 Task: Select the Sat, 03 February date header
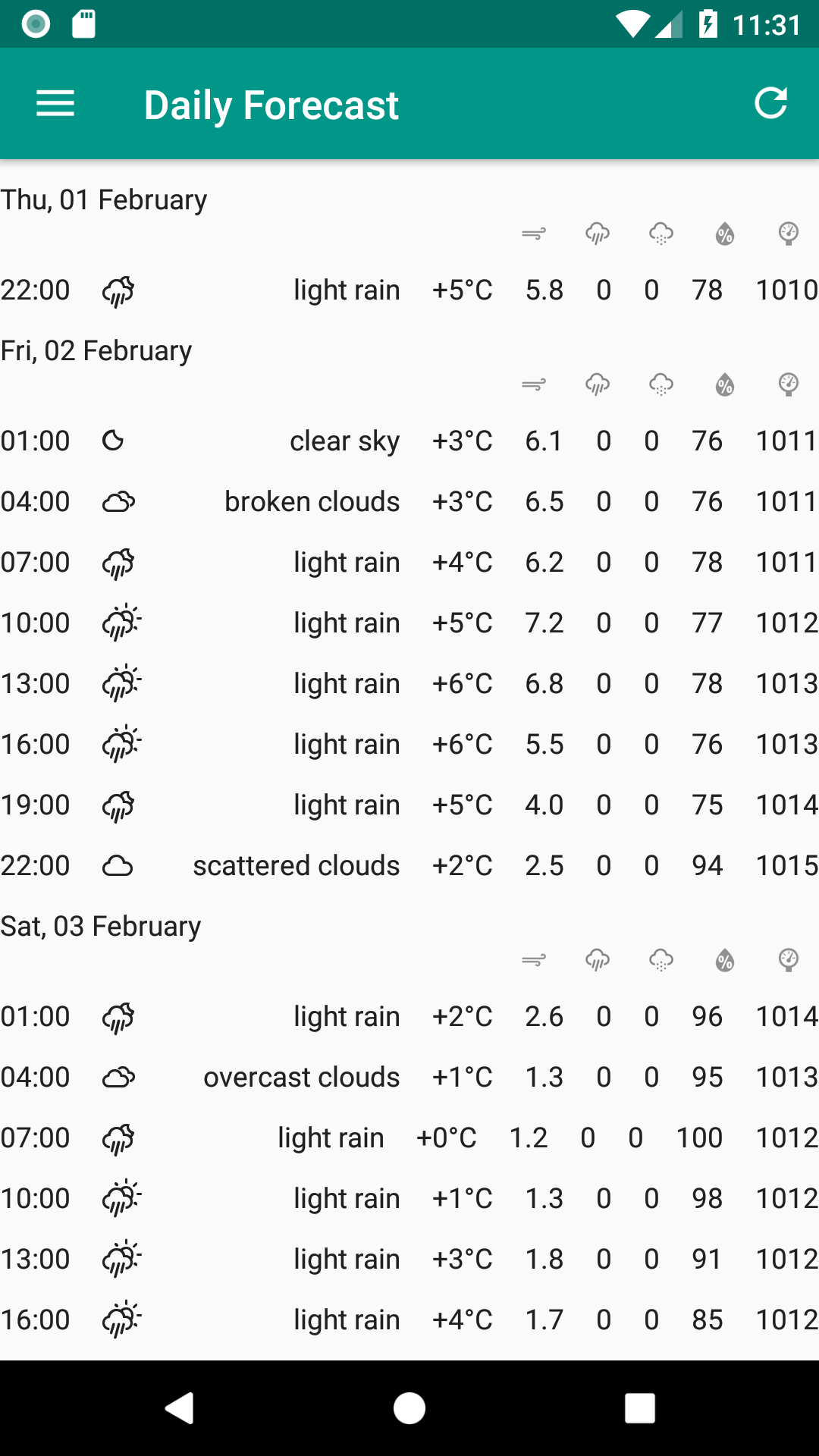[101, 927]
